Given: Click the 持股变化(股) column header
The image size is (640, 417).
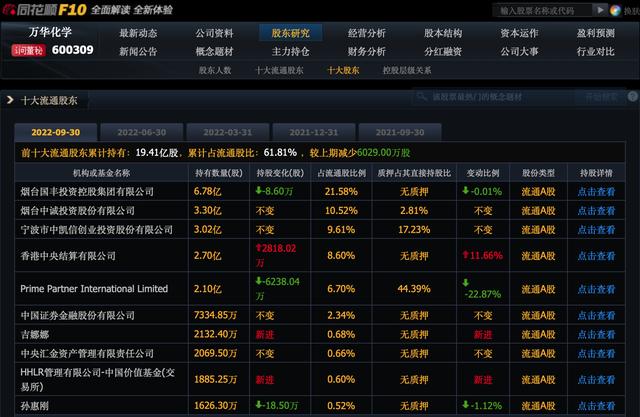Looking at the screenshot, I should click(x=280, y=173).
